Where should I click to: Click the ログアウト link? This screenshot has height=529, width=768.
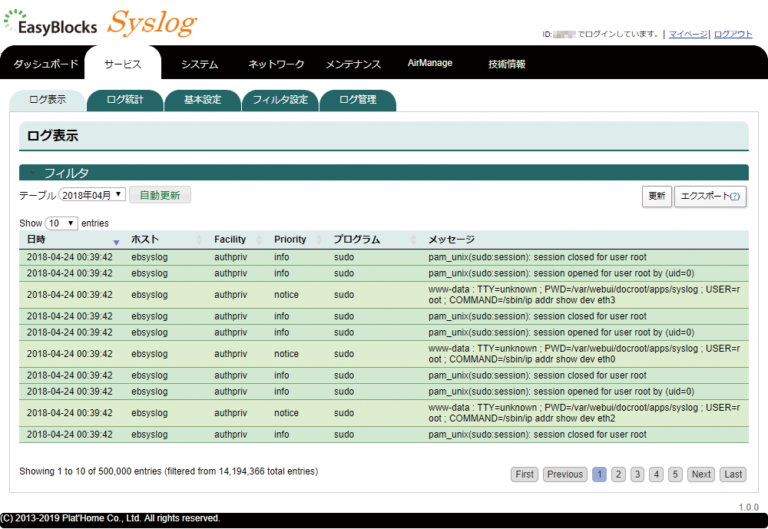733,34
